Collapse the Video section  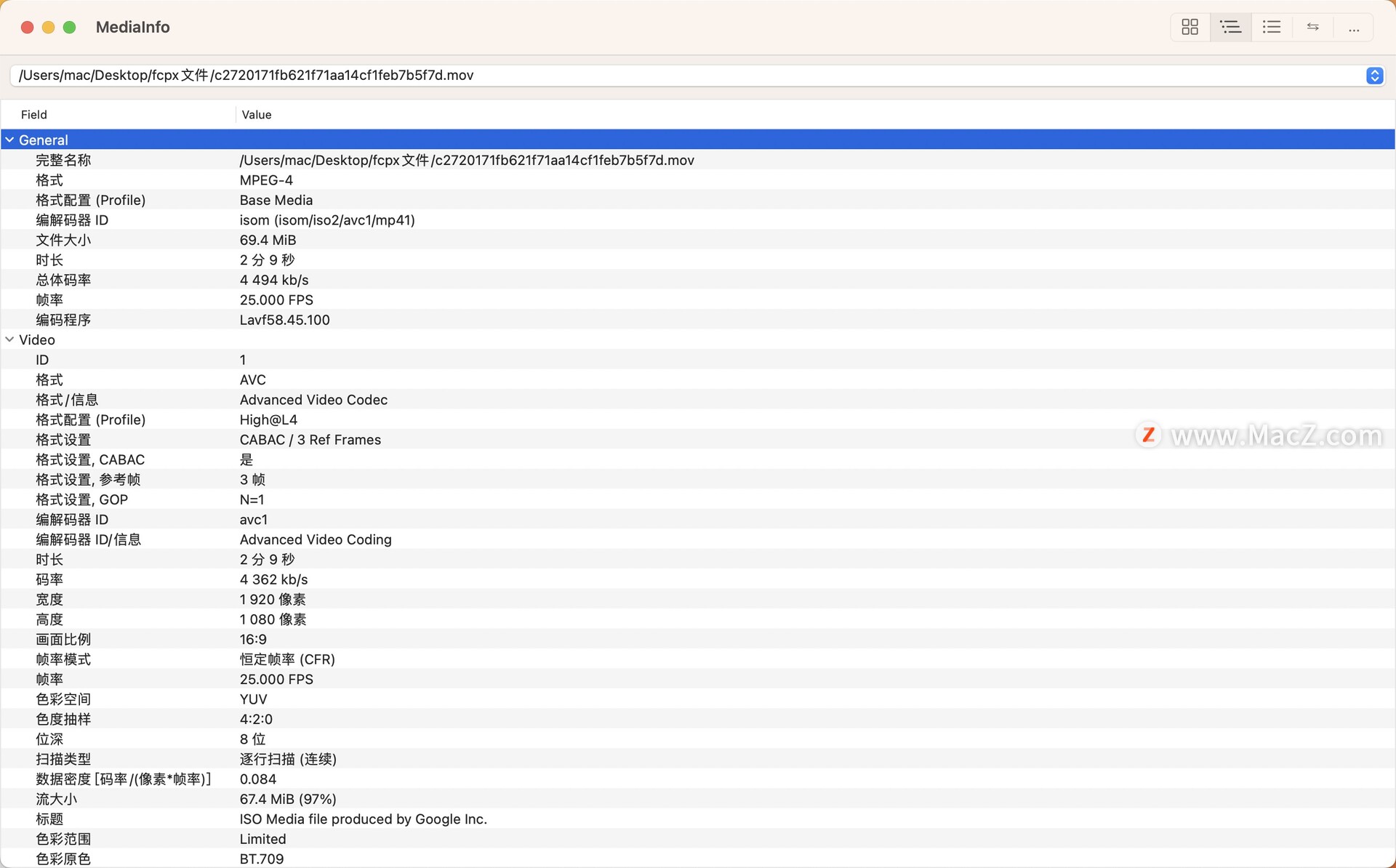[9, 339]
